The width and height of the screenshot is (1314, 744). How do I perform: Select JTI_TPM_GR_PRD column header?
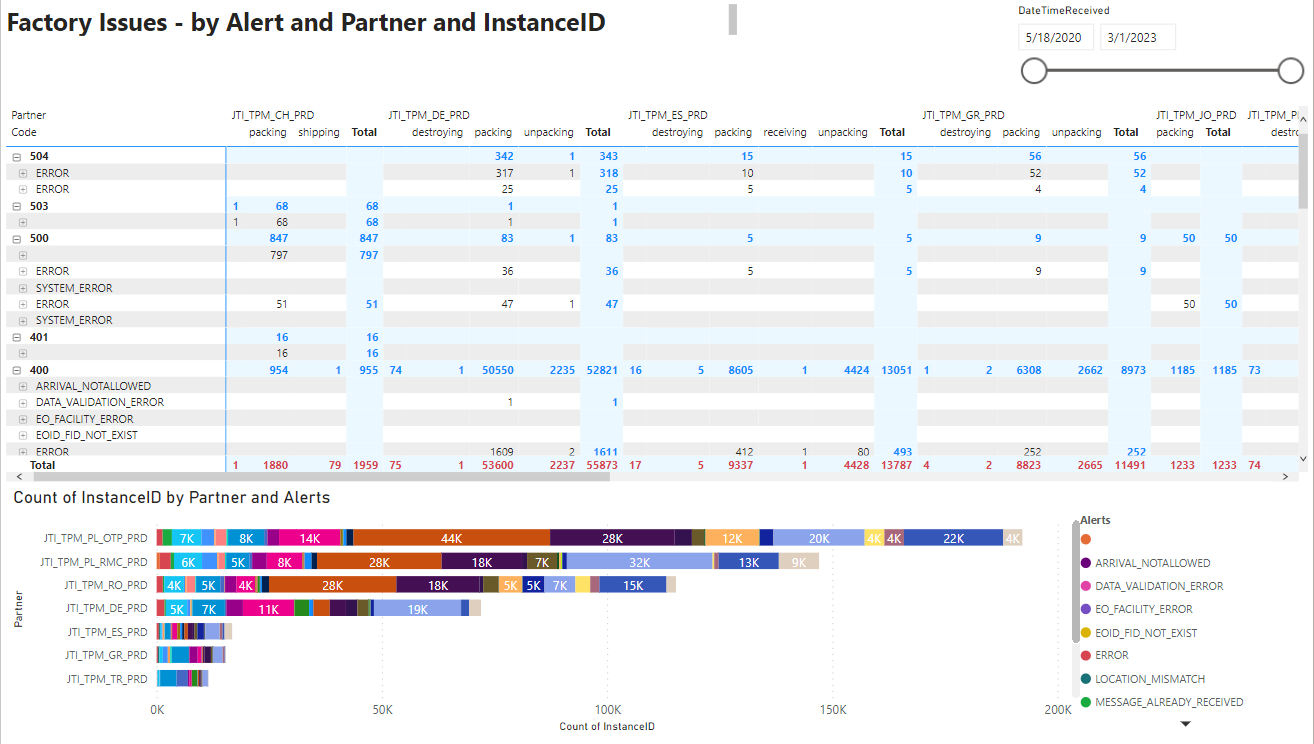(963, 115)
